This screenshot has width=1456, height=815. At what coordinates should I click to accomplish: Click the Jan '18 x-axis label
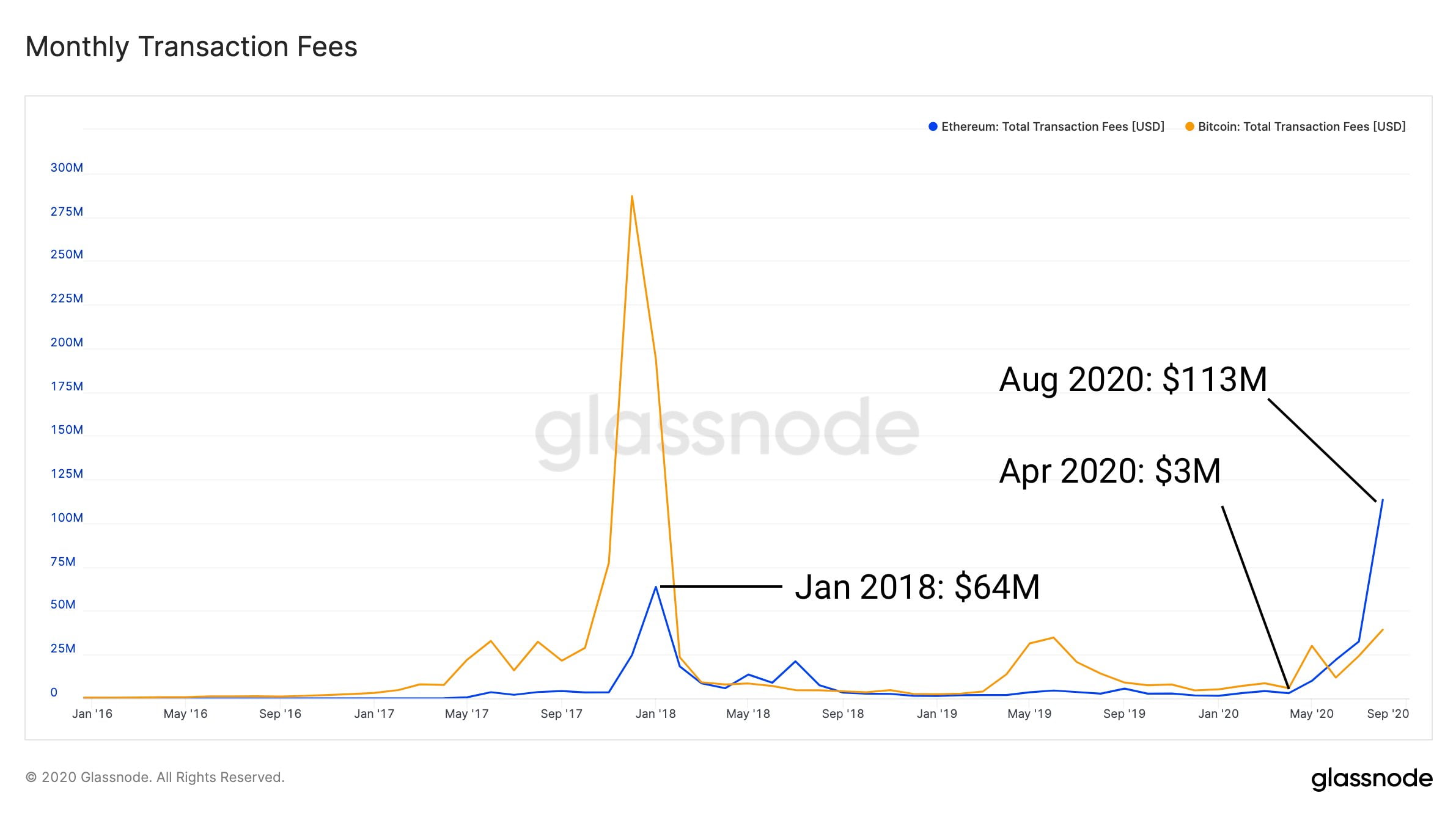point(655,714)
